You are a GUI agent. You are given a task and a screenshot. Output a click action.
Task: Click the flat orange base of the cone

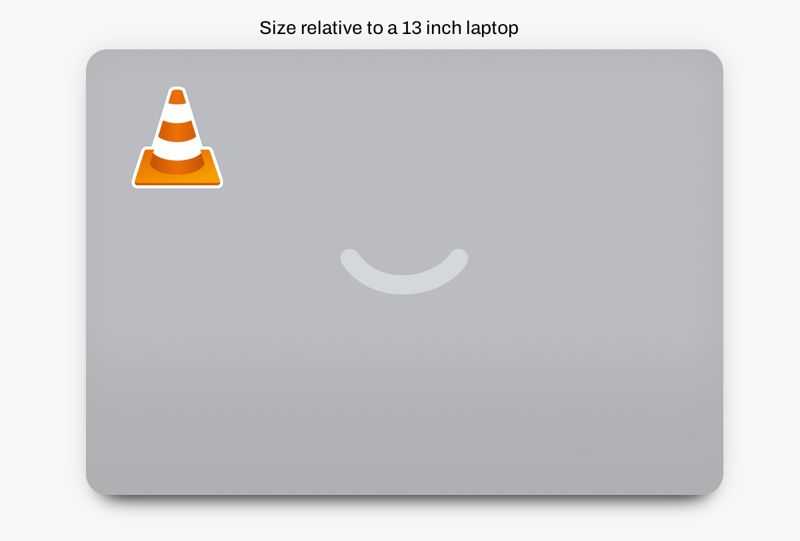[x=177, y=176]
